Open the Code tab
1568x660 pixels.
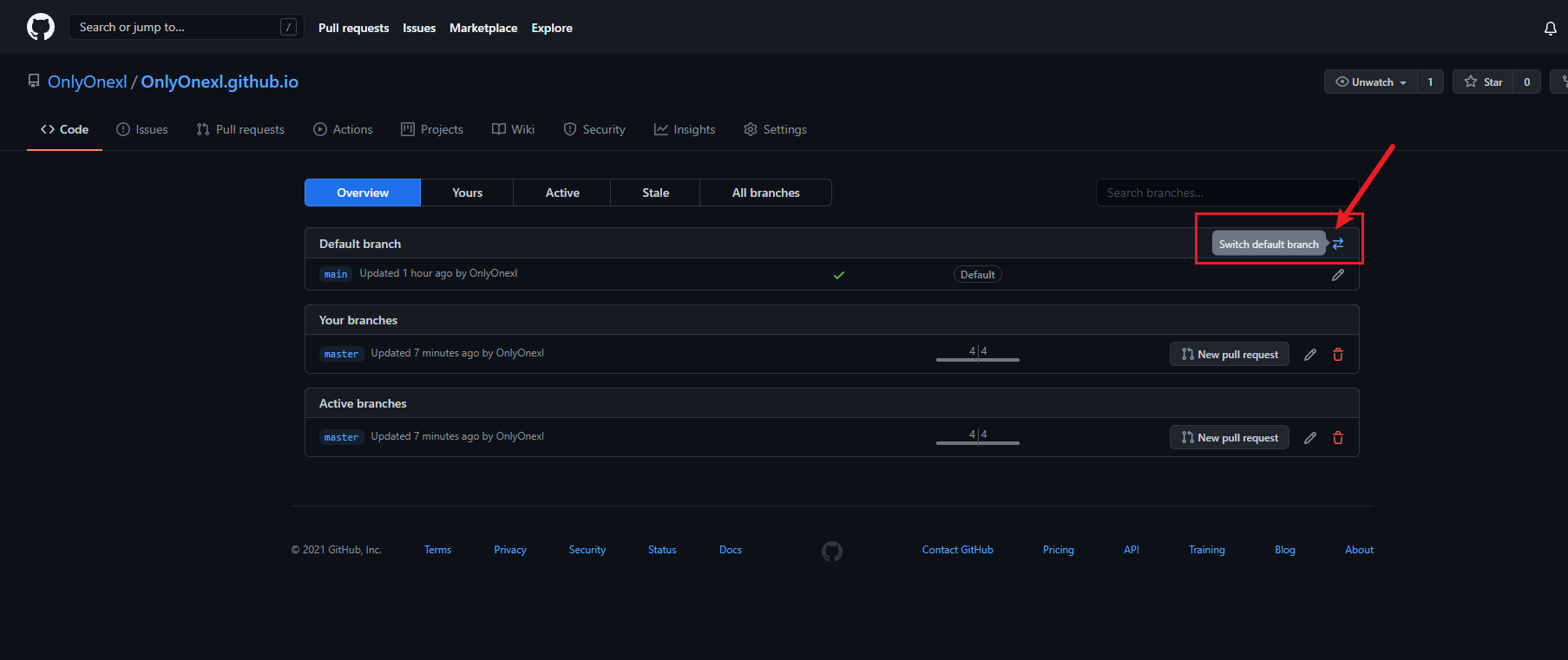(x=64, y=129)
